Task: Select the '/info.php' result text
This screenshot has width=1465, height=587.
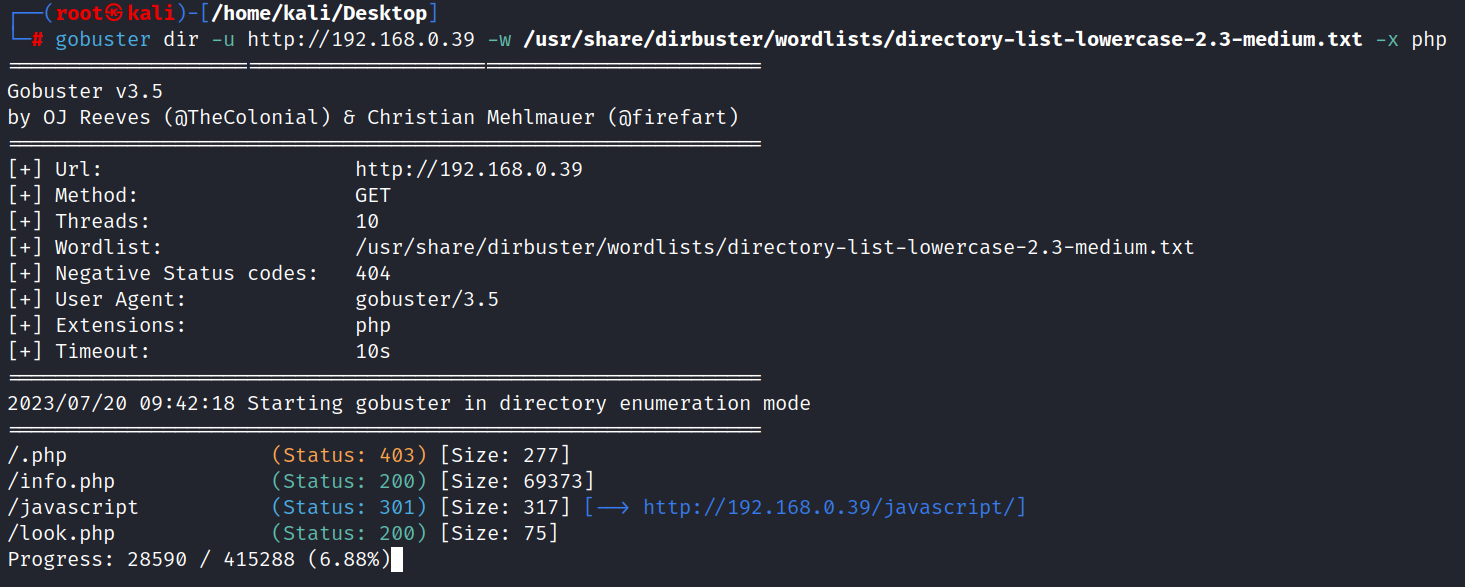Action: [x=61, y=481]
